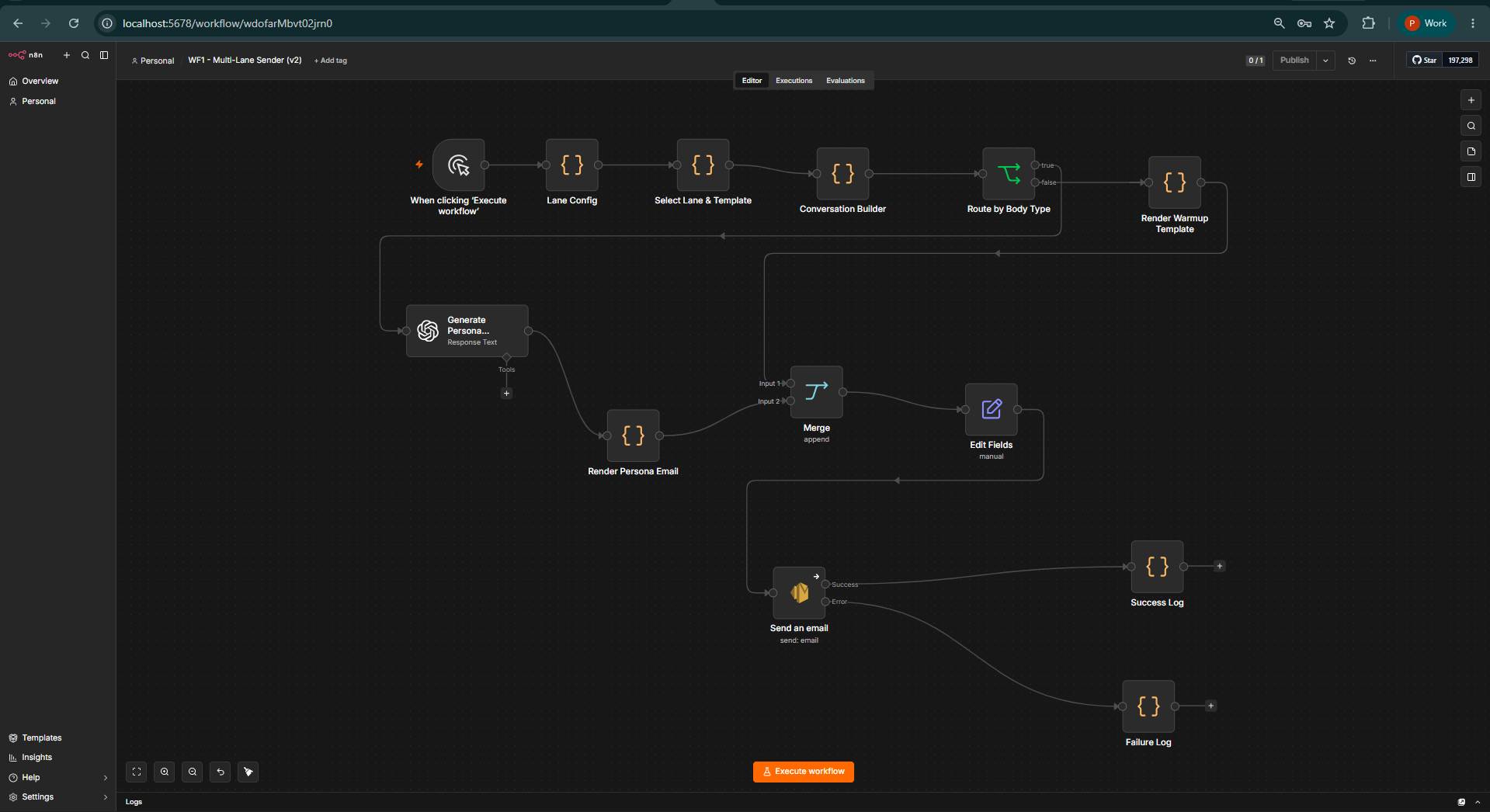1490x812 pixels.
Task: Select the Render Persona Email node
Action: tap(633, 435)
